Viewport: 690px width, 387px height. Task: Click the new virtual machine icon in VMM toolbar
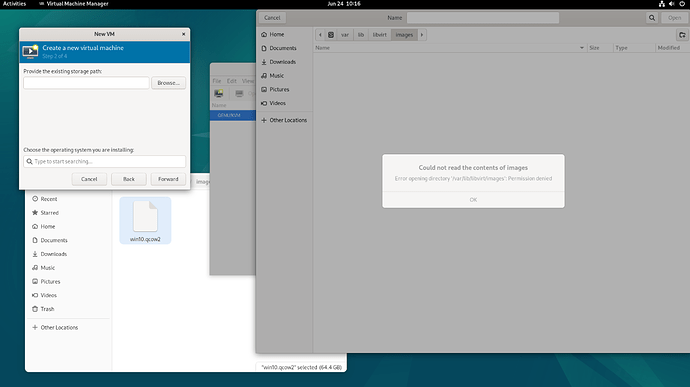pyautogui.click(x=219, y=93)
